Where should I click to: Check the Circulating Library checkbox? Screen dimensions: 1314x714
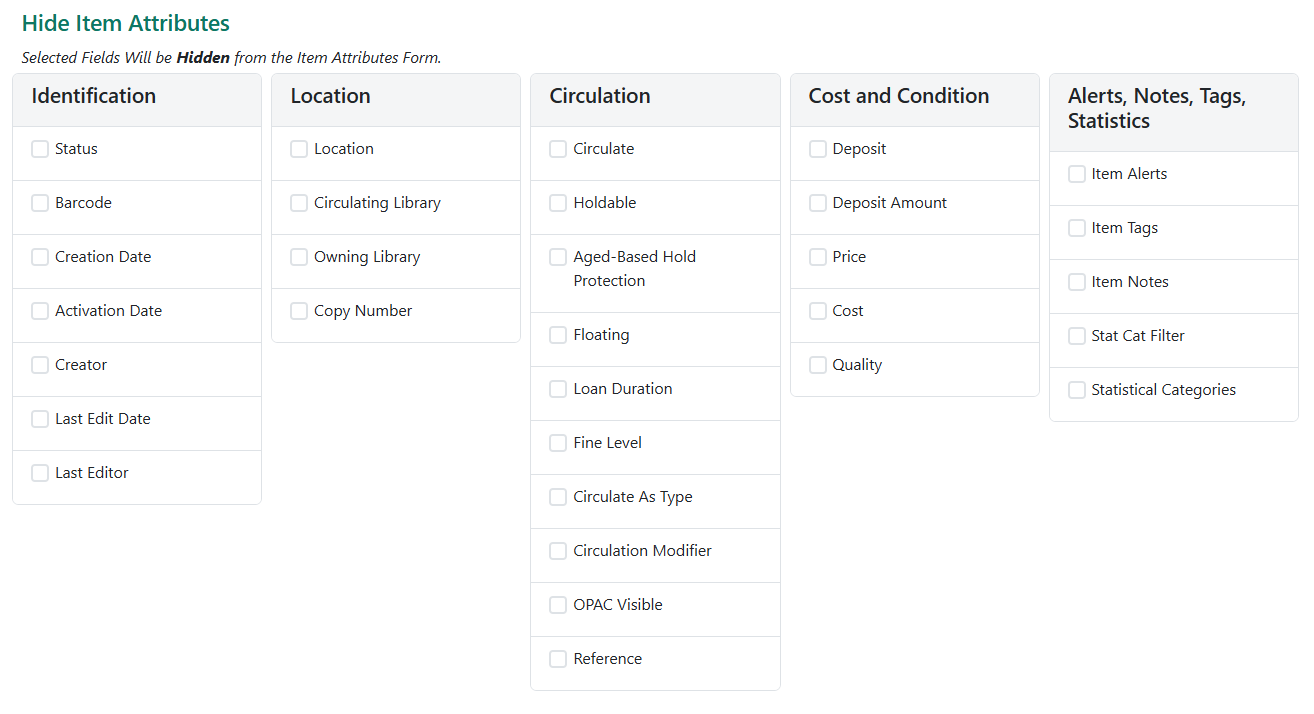point(298,202)
